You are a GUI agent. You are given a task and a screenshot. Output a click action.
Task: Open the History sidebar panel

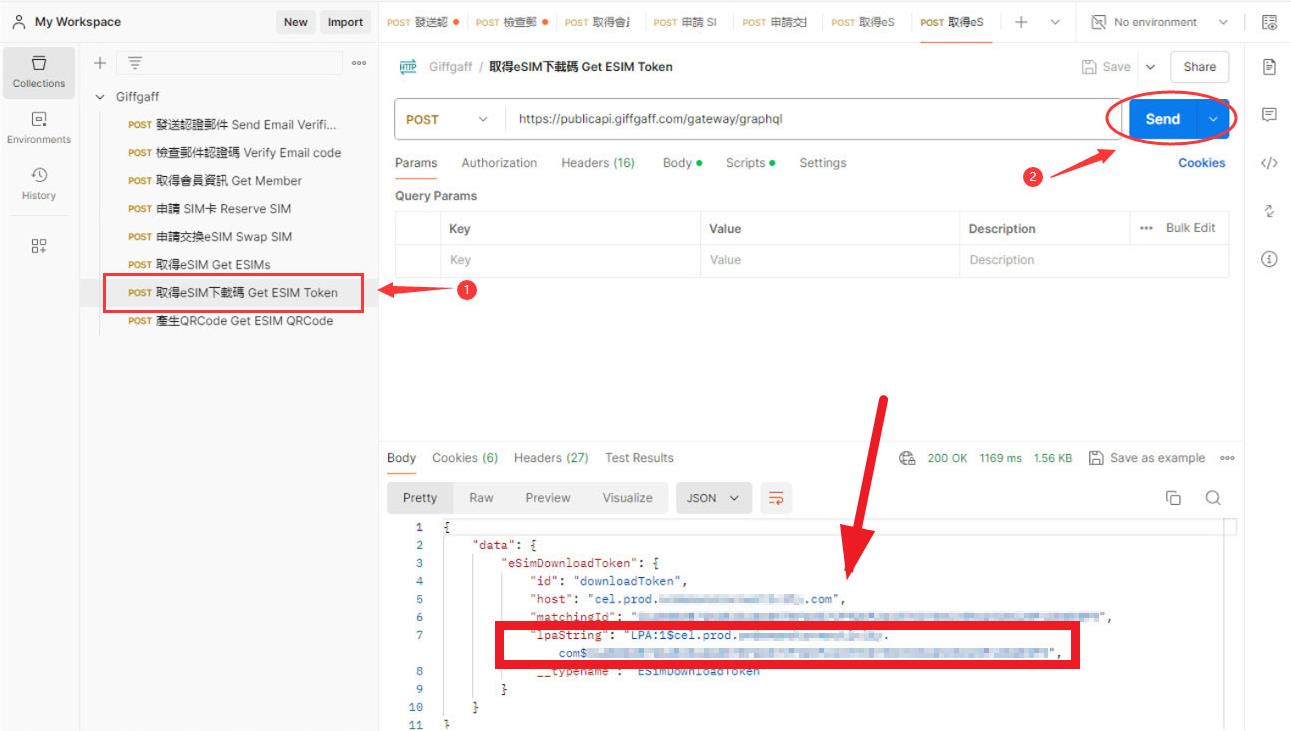[39, 184]
